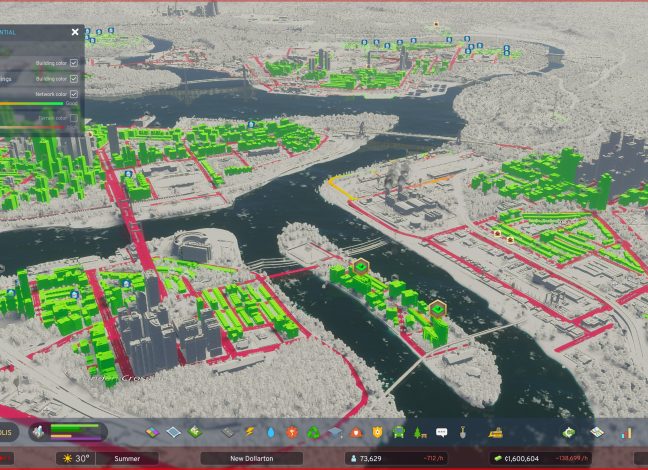Open Police & Administration badge icon
This screenshot has height=470, width=648.
[x=377, y=432]
